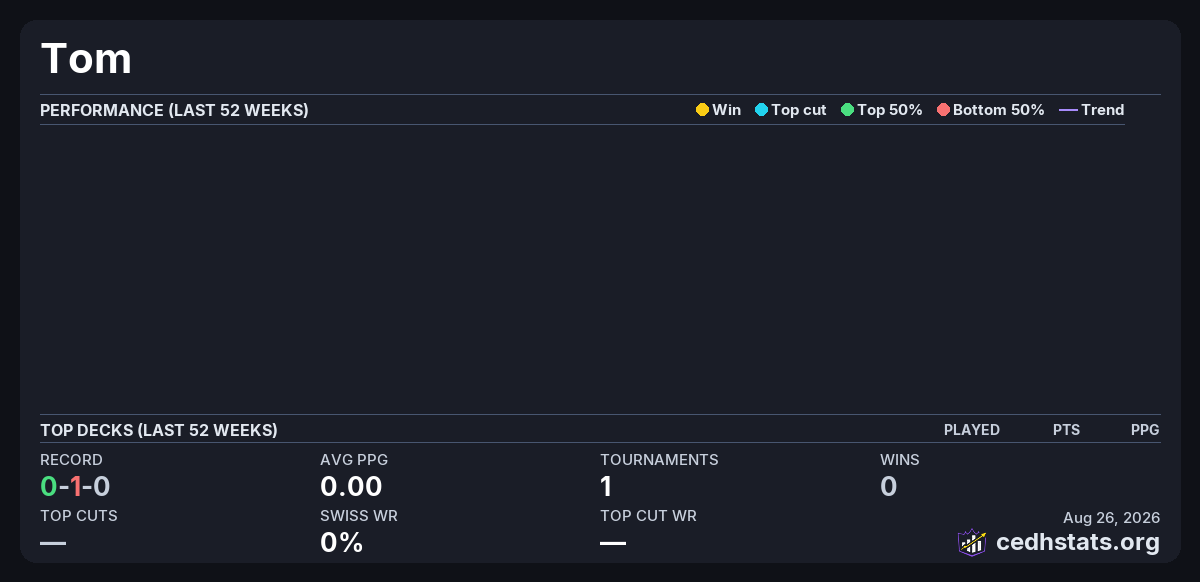Click the 0.00 average PPG value
1200x582 pixels.
[351, 487]
